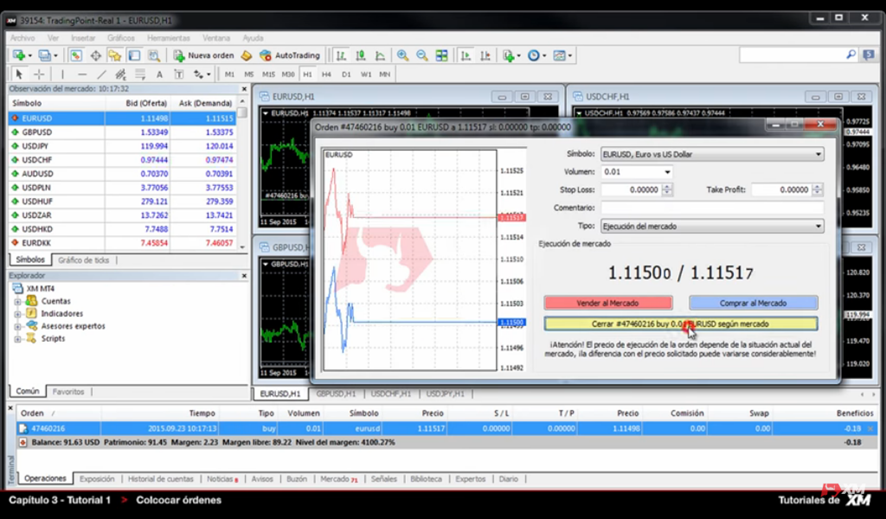Click the zoom out magnifier icon
This screenshot has width=886, height=519.
(x=422, y=55)
